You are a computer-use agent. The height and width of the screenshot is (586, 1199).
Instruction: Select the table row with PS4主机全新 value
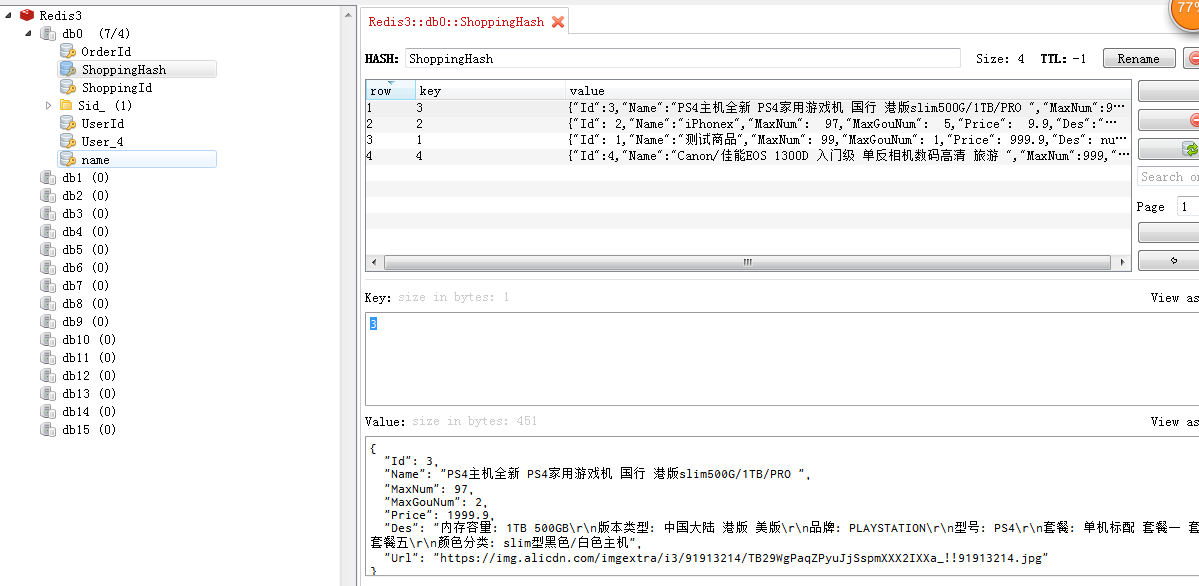click(x=748, y=108)
